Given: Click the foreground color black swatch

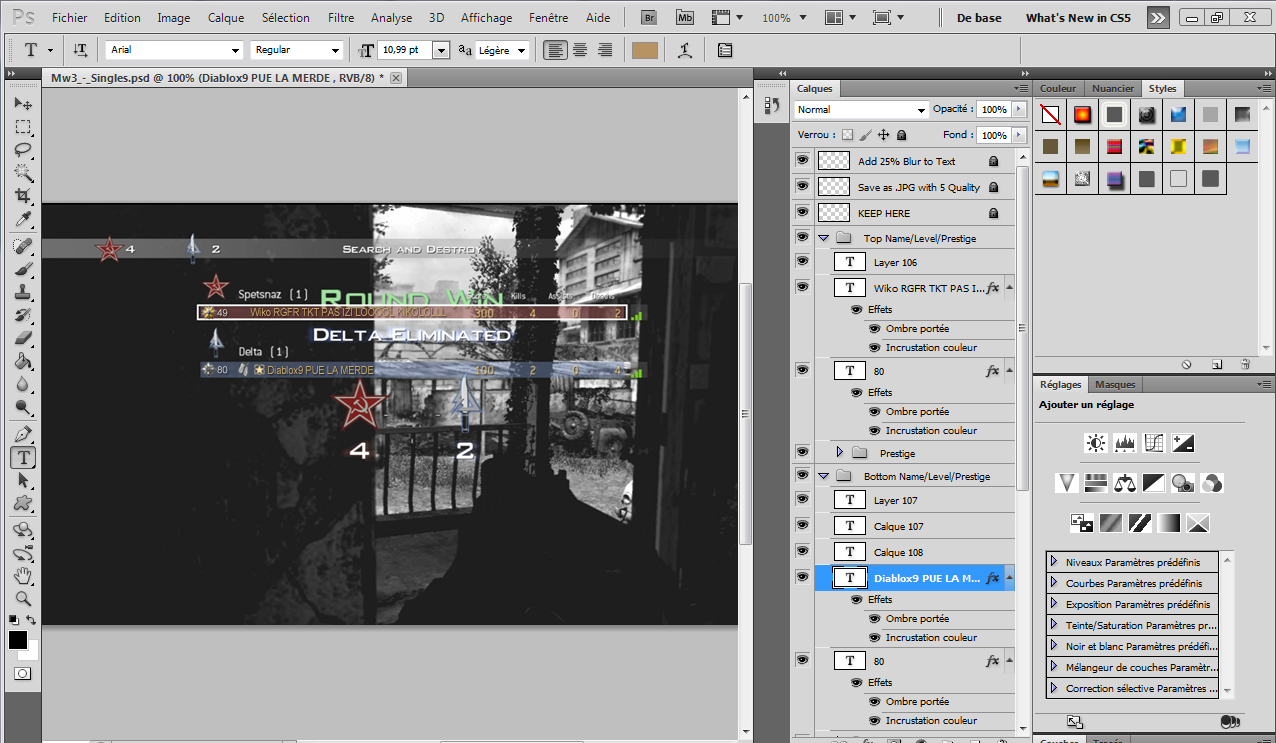Looking at the screenshot, I should tap(18, 640).
